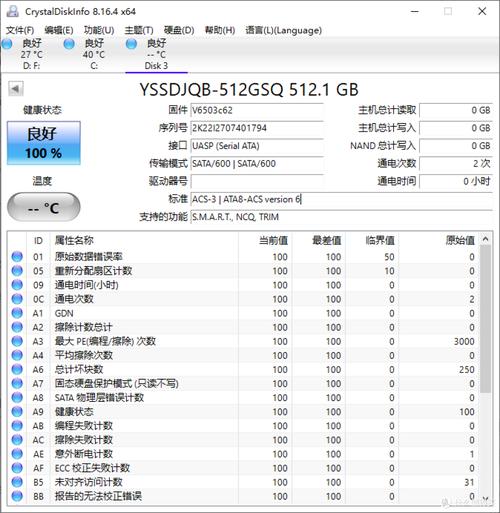Click the 良好 100 % health status button
Screen dimensions: 500x513
point(44,143)
